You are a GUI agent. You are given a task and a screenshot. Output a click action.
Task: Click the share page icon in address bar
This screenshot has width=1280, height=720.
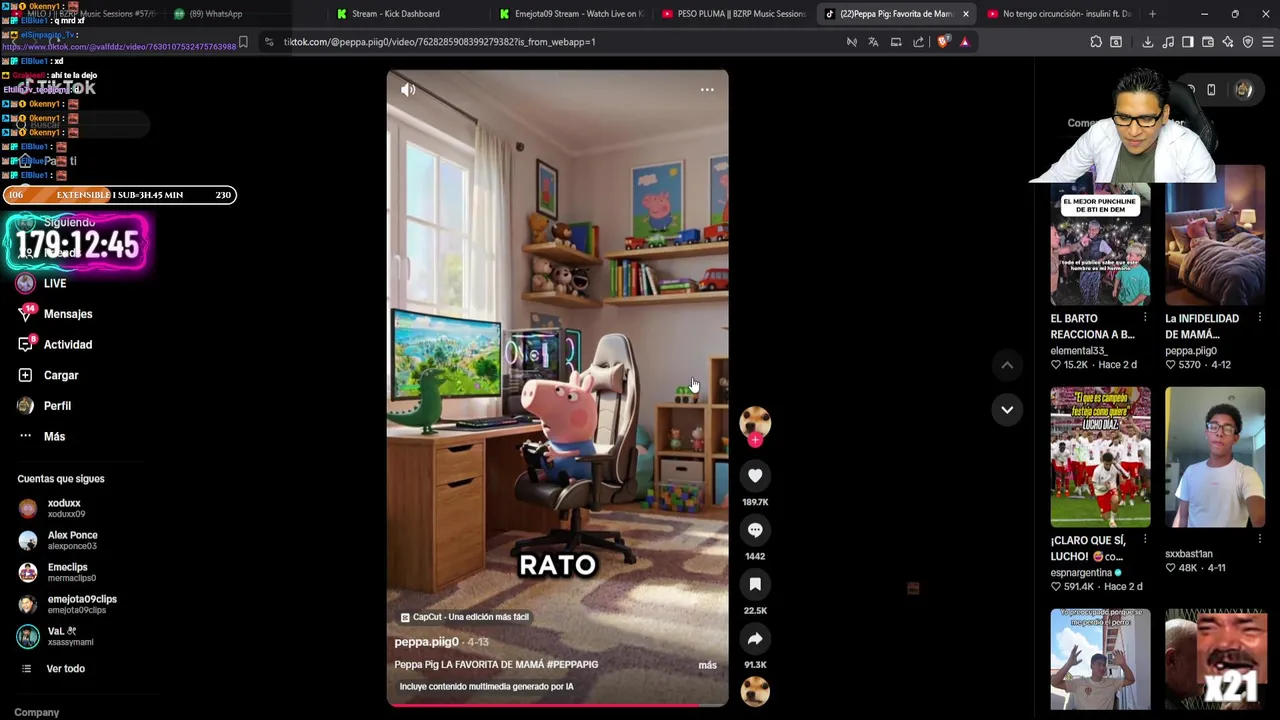pos(919,42)
